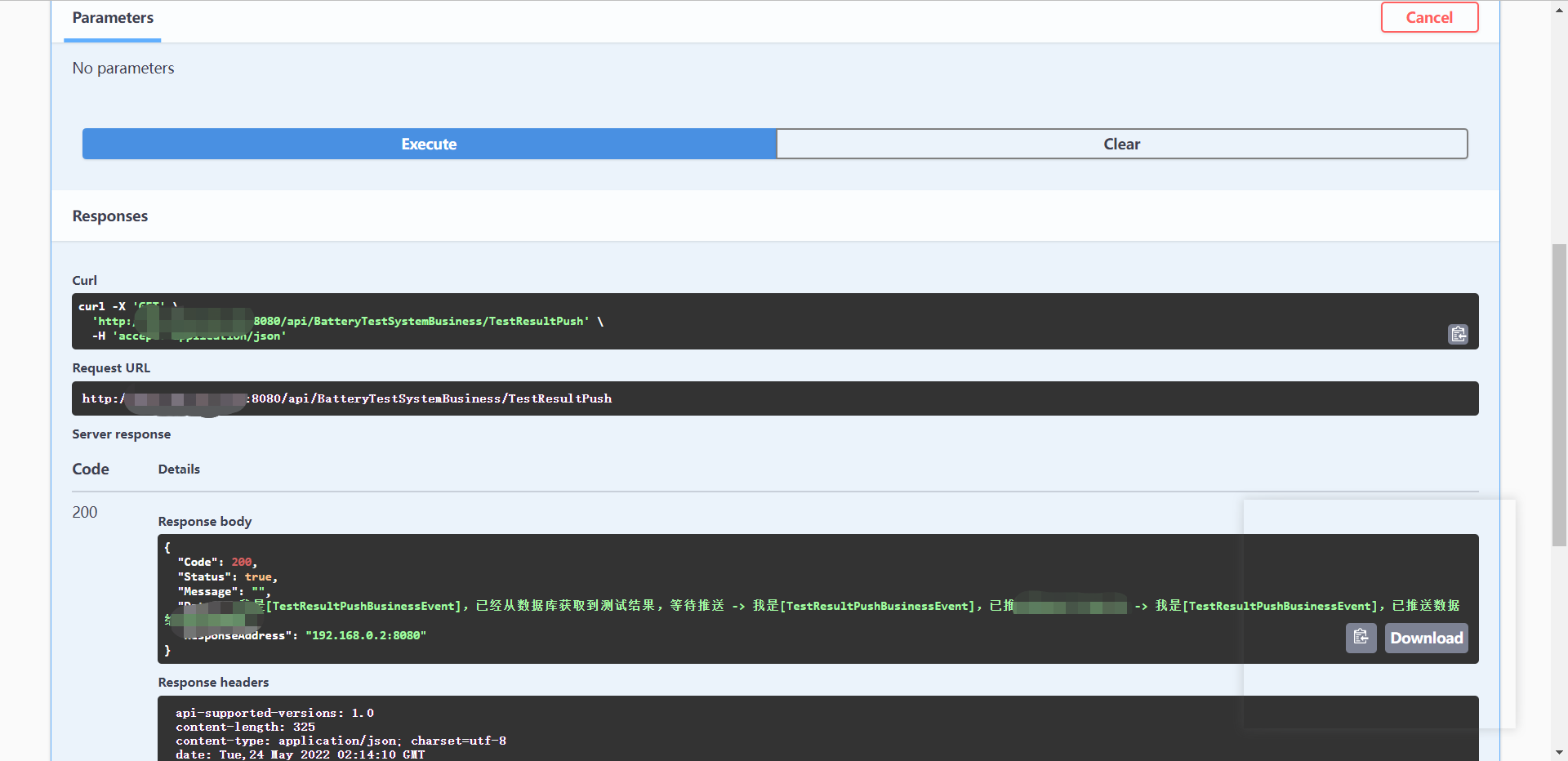
Task: Click the Request URL text box
Action: pyautogui.click(x=775, y=398)
